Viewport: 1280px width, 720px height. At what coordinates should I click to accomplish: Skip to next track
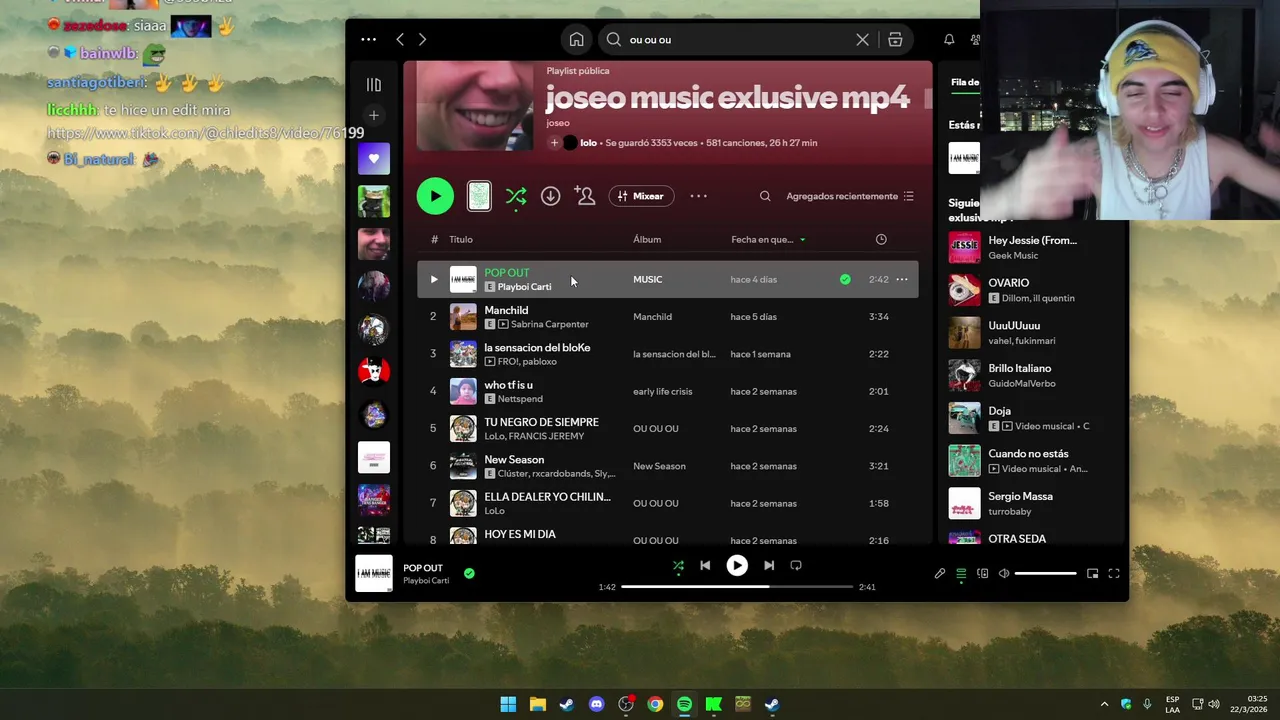(x=769, y=565)
